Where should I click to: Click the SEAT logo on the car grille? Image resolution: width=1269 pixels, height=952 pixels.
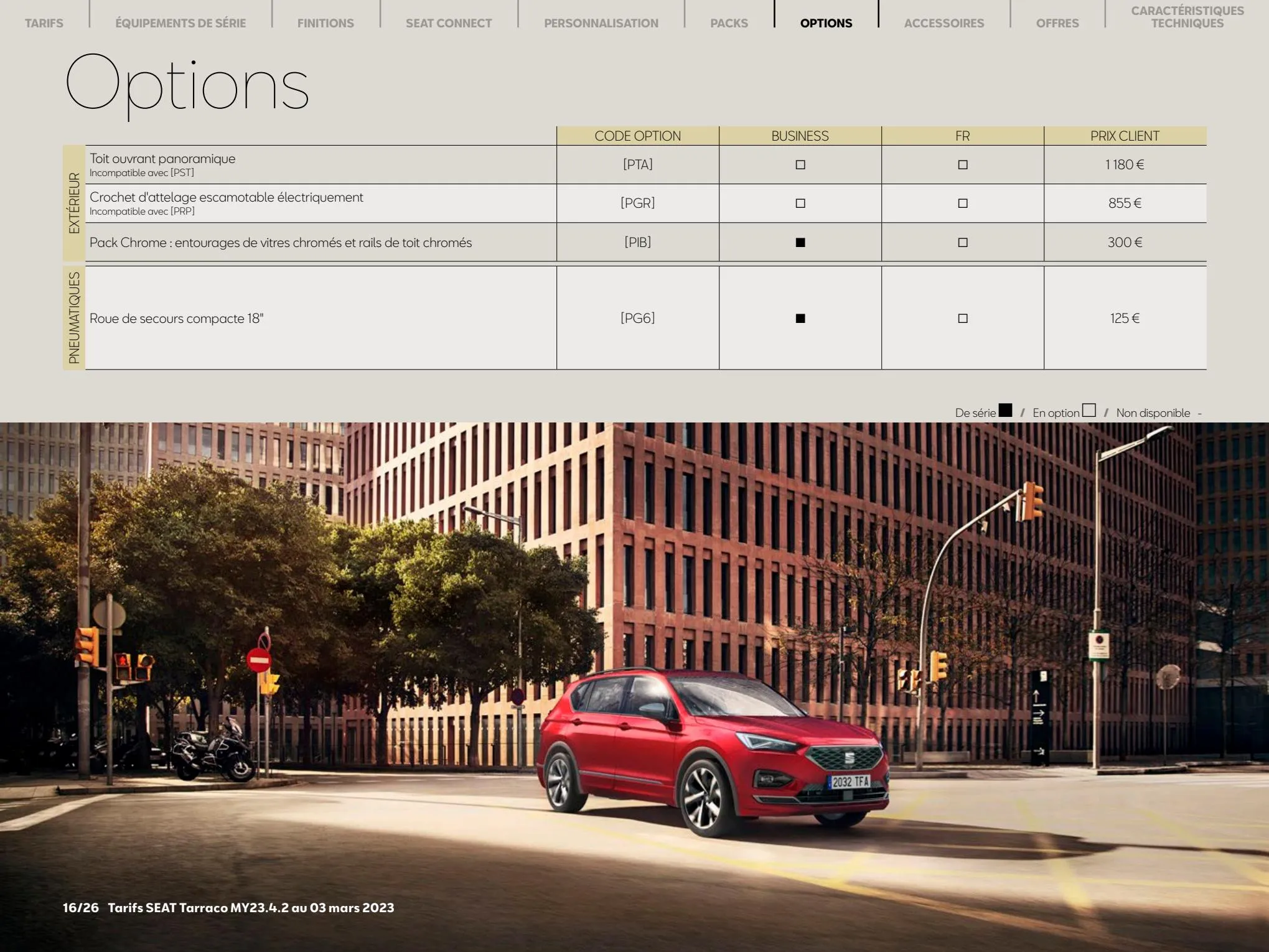(849, 758)
